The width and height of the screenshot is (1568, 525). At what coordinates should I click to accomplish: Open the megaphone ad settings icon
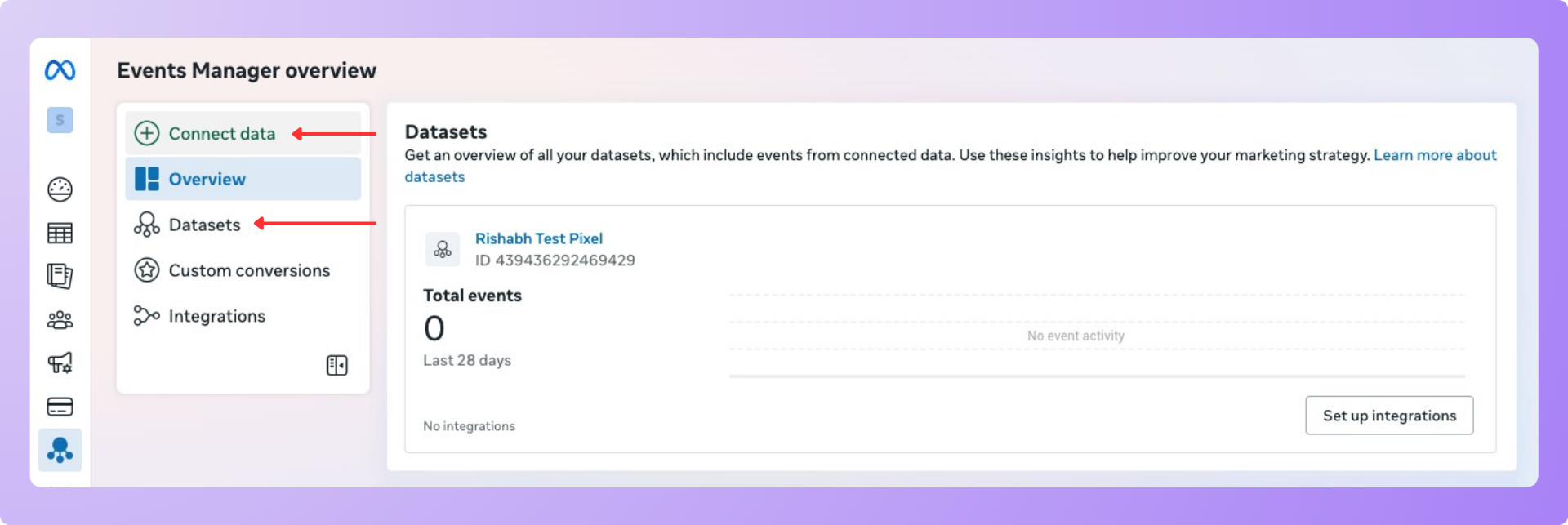(x=60, y=363)
